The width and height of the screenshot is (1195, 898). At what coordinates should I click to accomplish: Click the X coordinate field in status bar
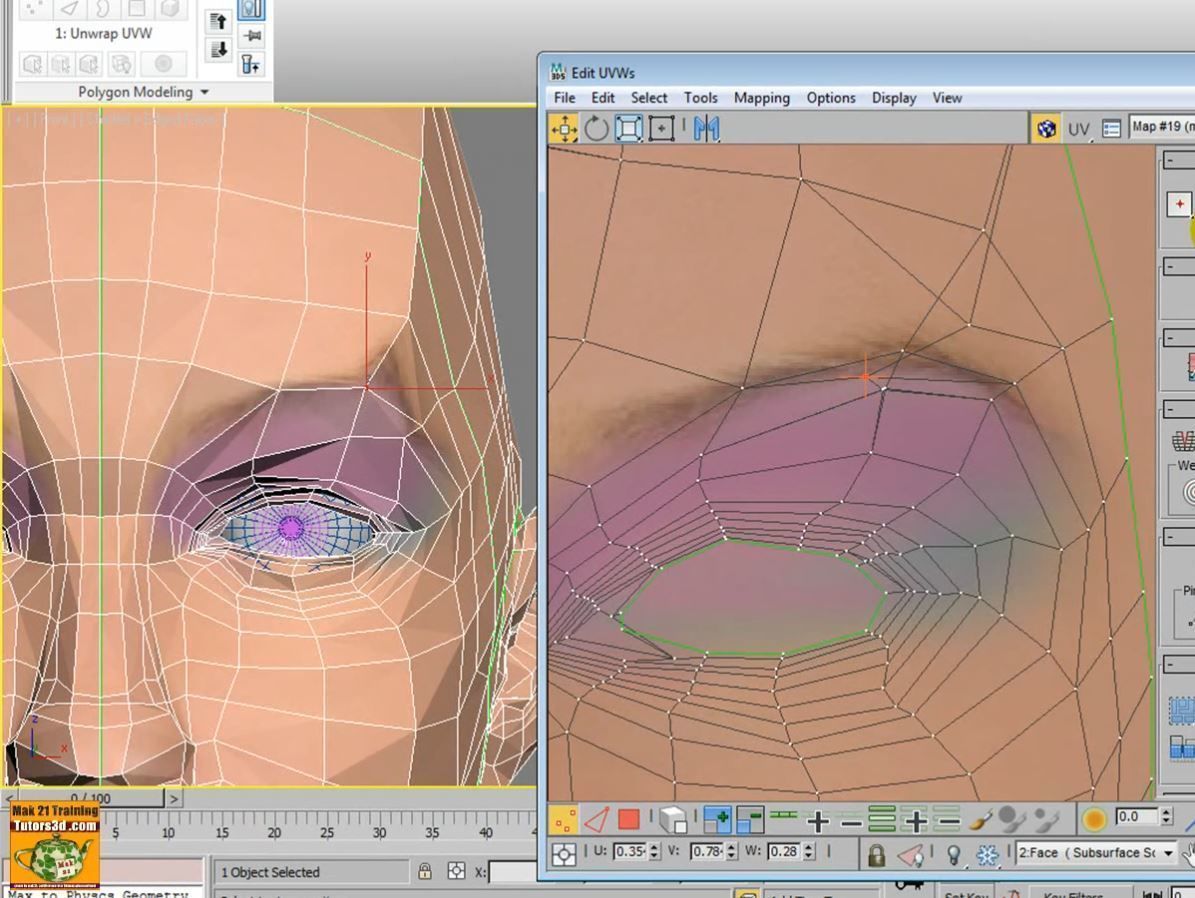point(512,871)
